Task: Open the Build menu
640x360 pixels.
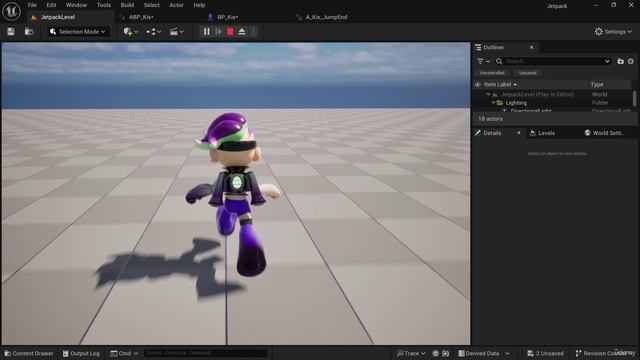Action: point(127,5)
